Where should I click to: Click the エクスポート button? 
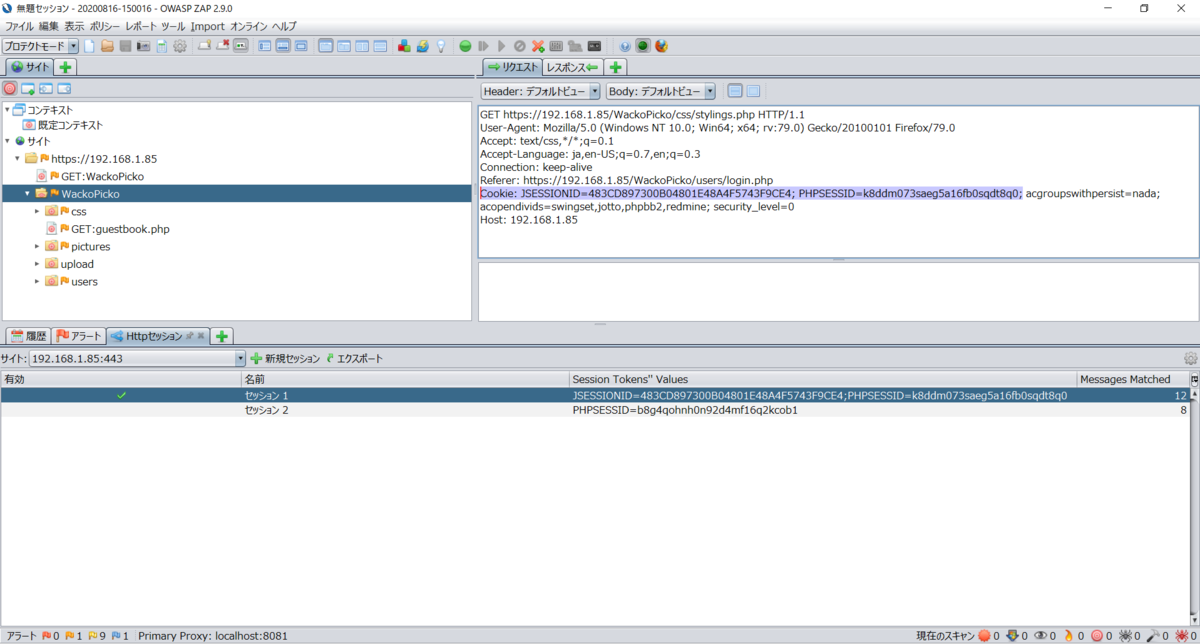[353, 358]
